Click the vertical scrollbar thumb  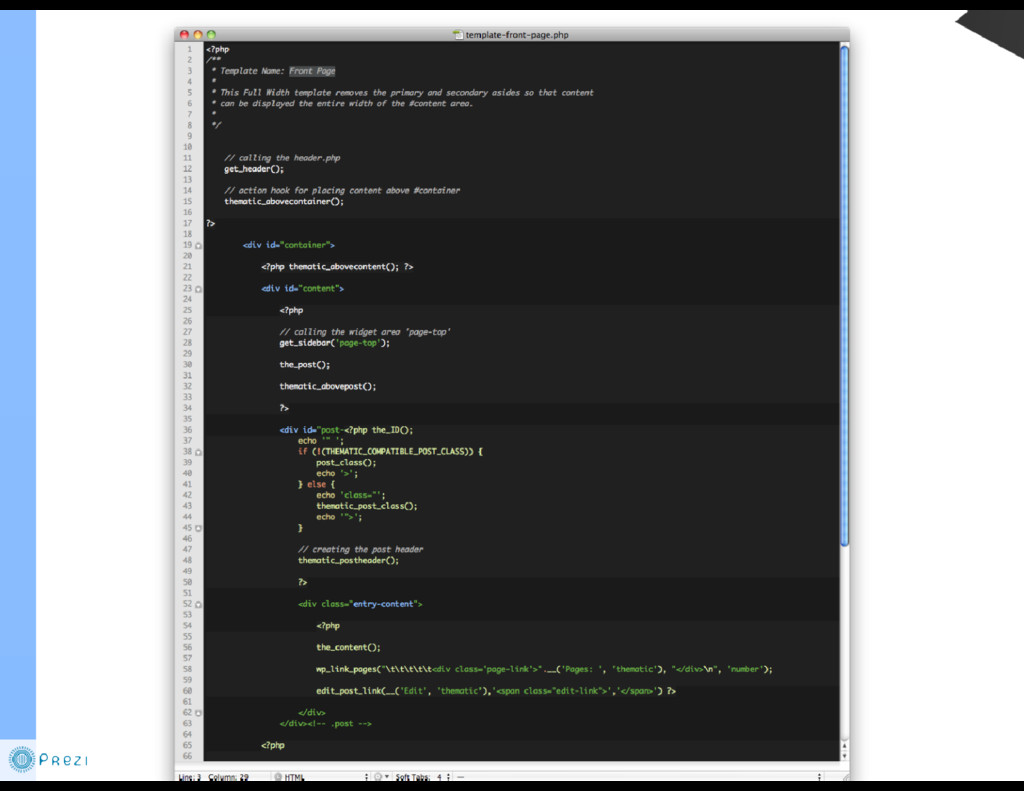pyautogui.click(x=844, y=296)
